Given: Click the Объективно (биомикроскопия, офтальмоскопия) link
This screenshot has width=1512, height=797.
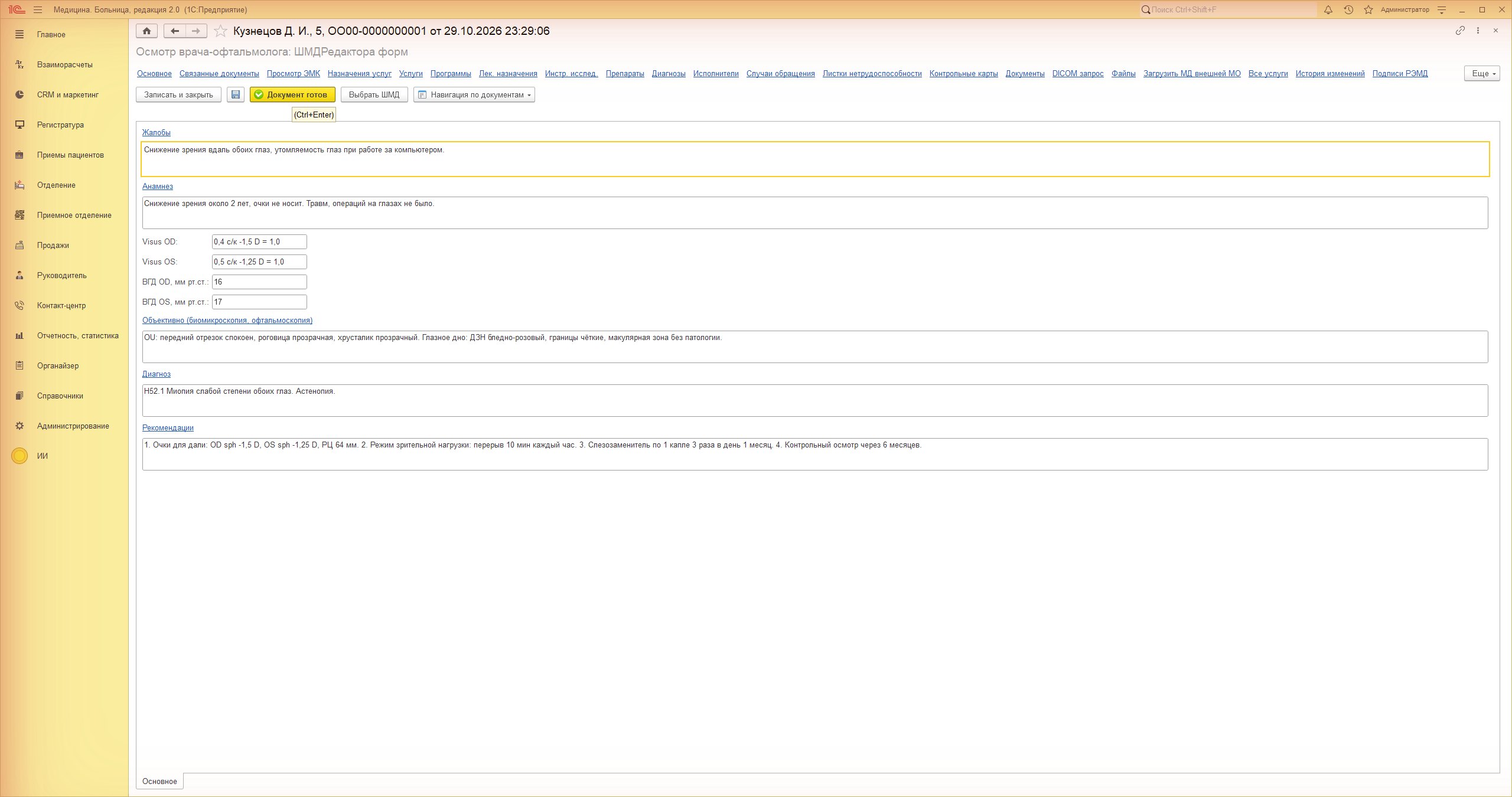Looking at the screenshot, I should [227, 320].
